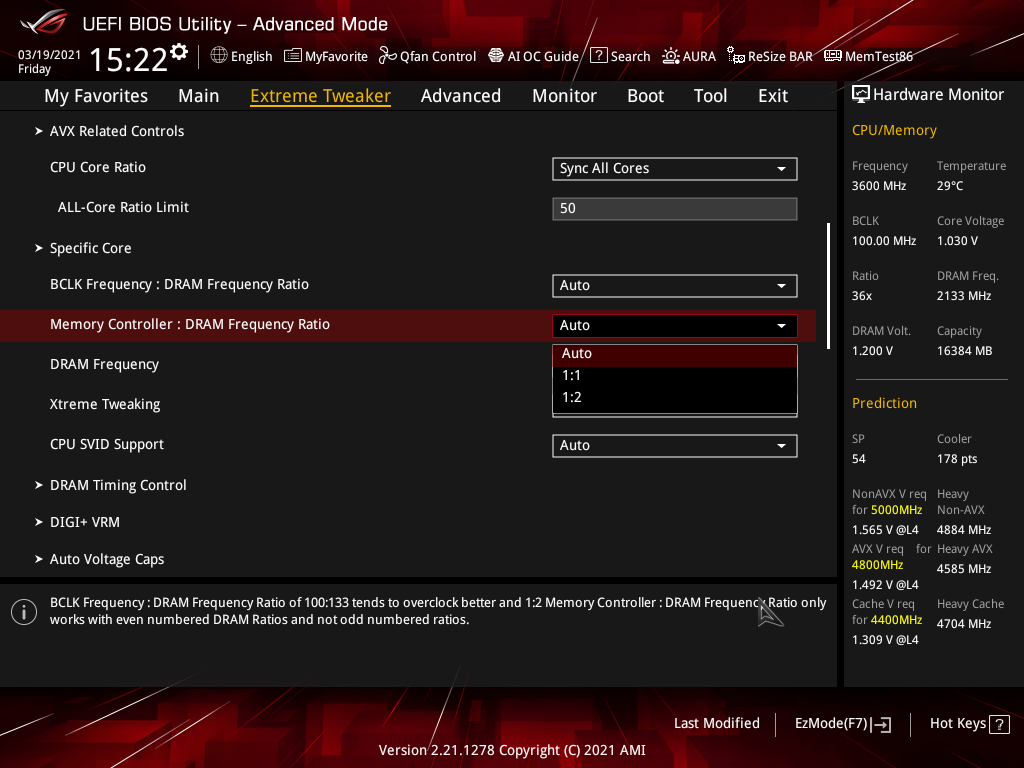Toggle ReSize BAR icon
The image size is (1024, 768).
(736, 56)
